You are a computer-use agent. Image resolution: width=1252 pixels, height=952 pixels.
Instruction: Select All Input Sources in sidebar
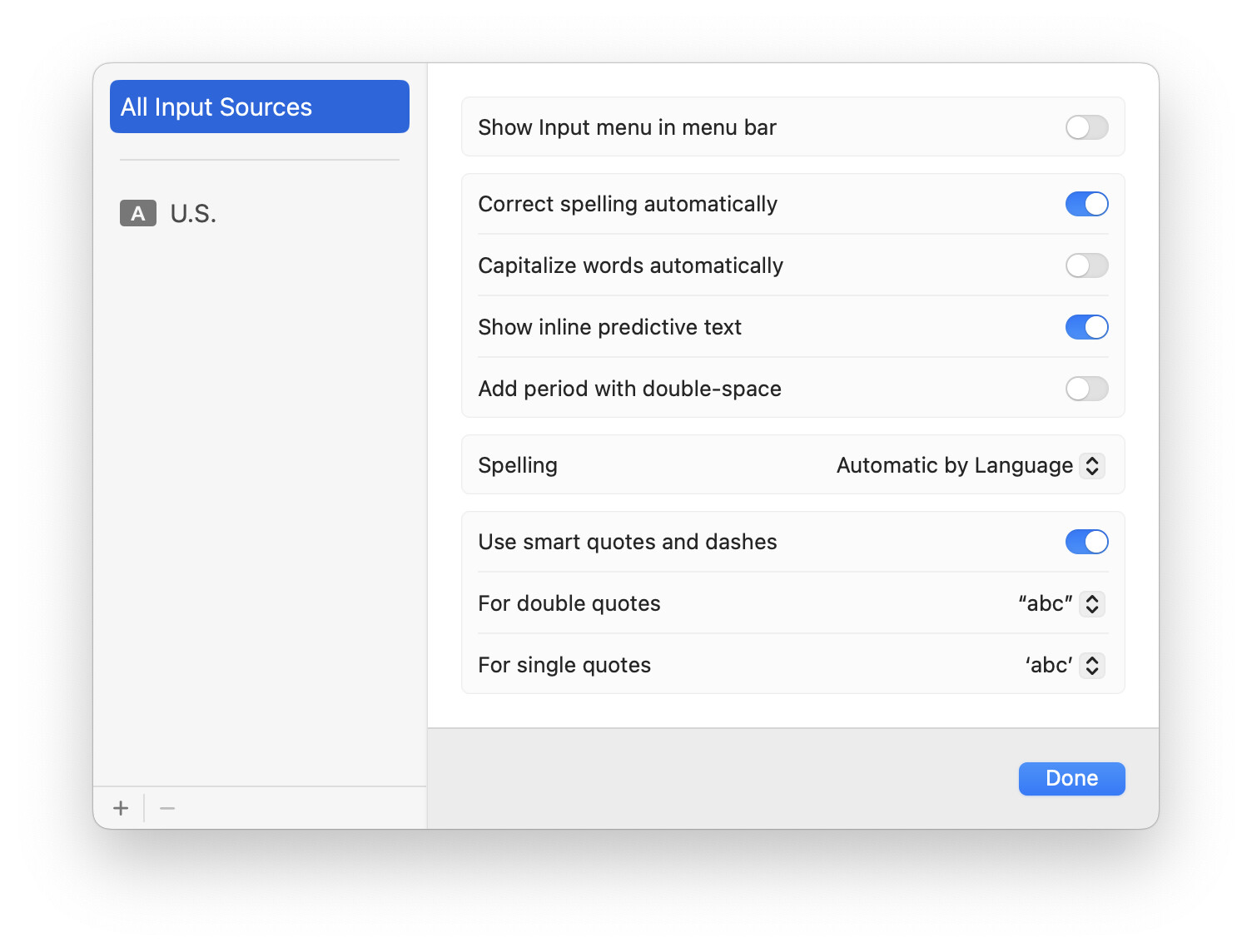click(x=259, y=107)
